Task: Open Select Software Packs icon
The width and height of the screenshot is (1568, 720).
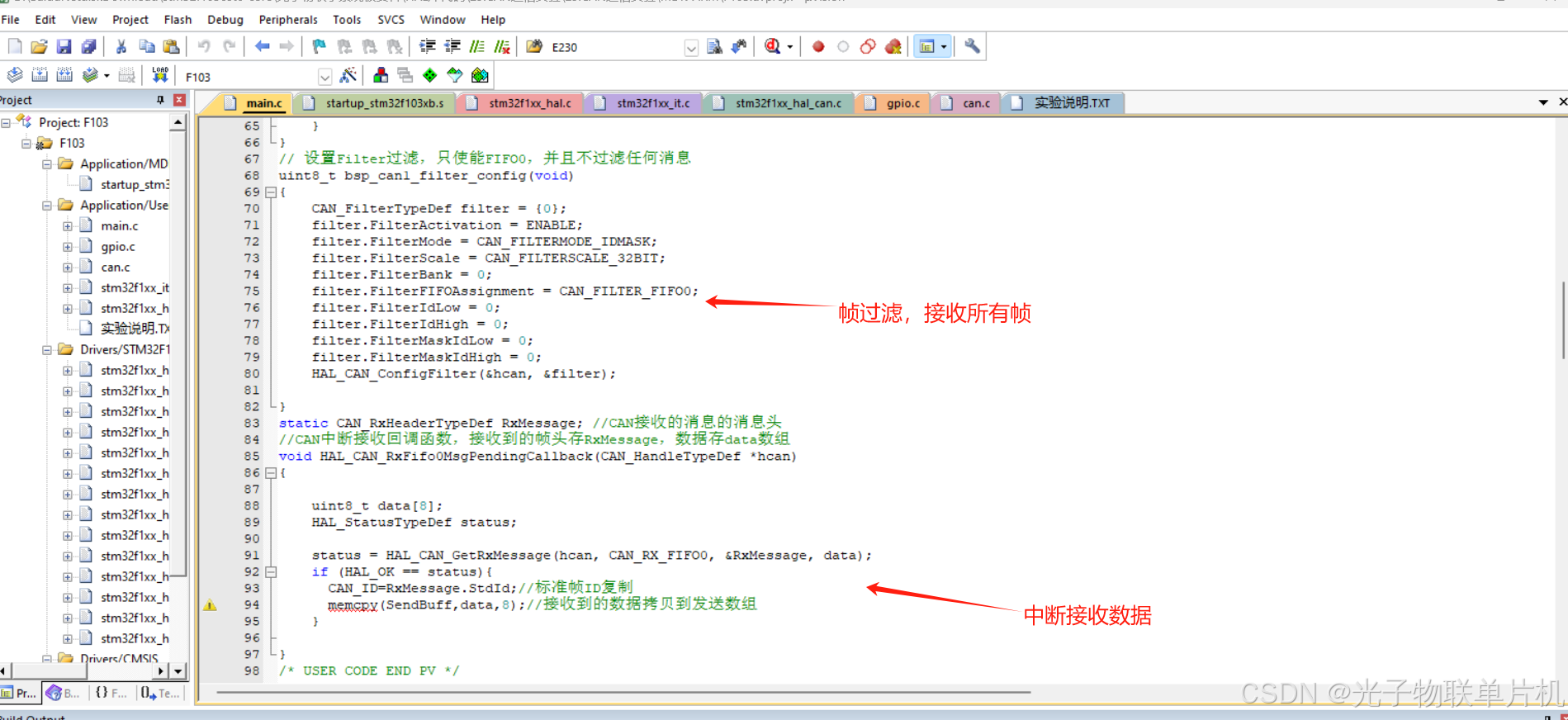Action: click(x=454, y=76)
